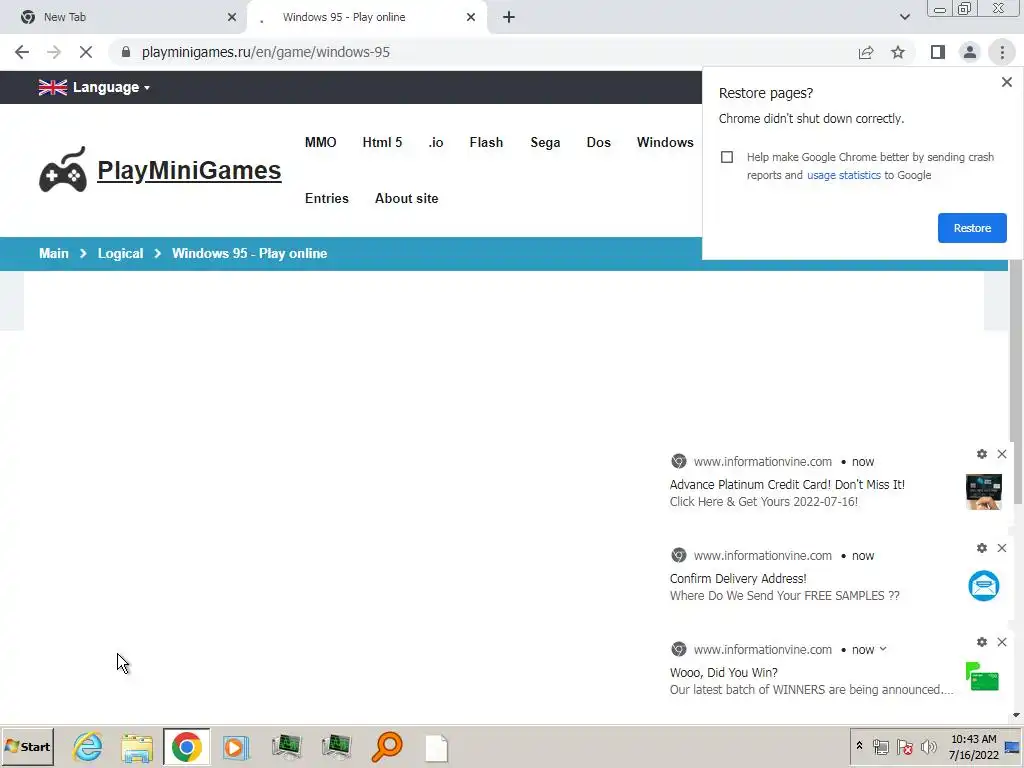Open the media player taskbar icon
The height and width of the screenshot is (768, 1024).
tap(236, 747)
